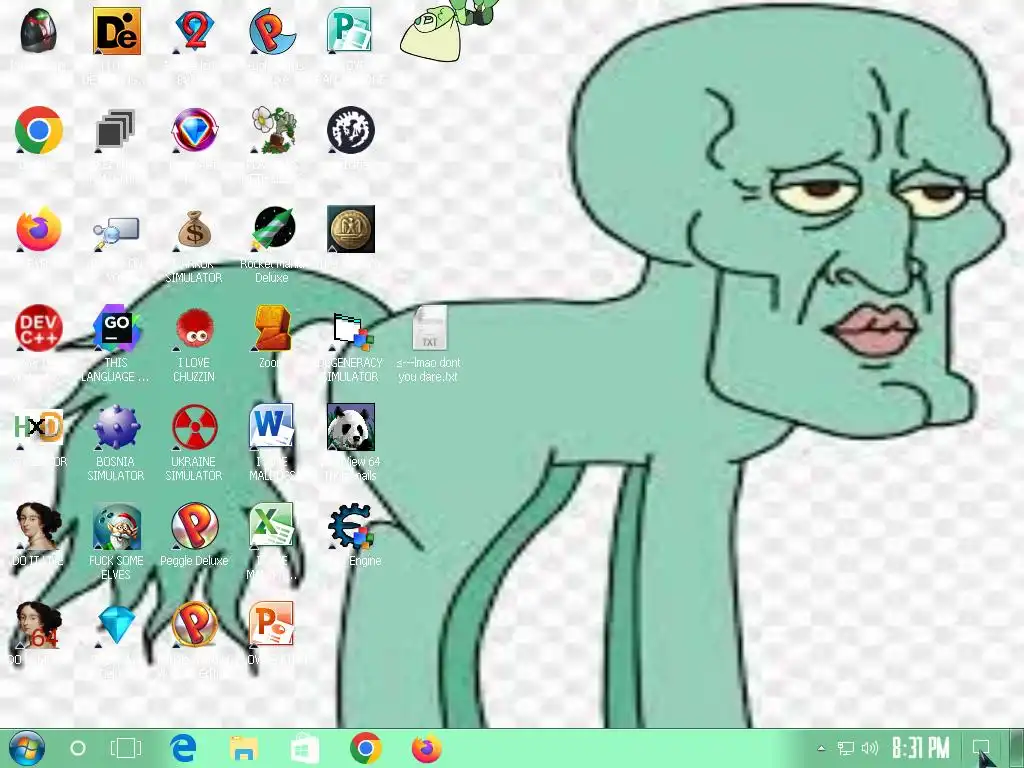1024x768 pixels.
Task: Open the Microsoft Excel desktop shortcut
Action: [x=272, y=525]
